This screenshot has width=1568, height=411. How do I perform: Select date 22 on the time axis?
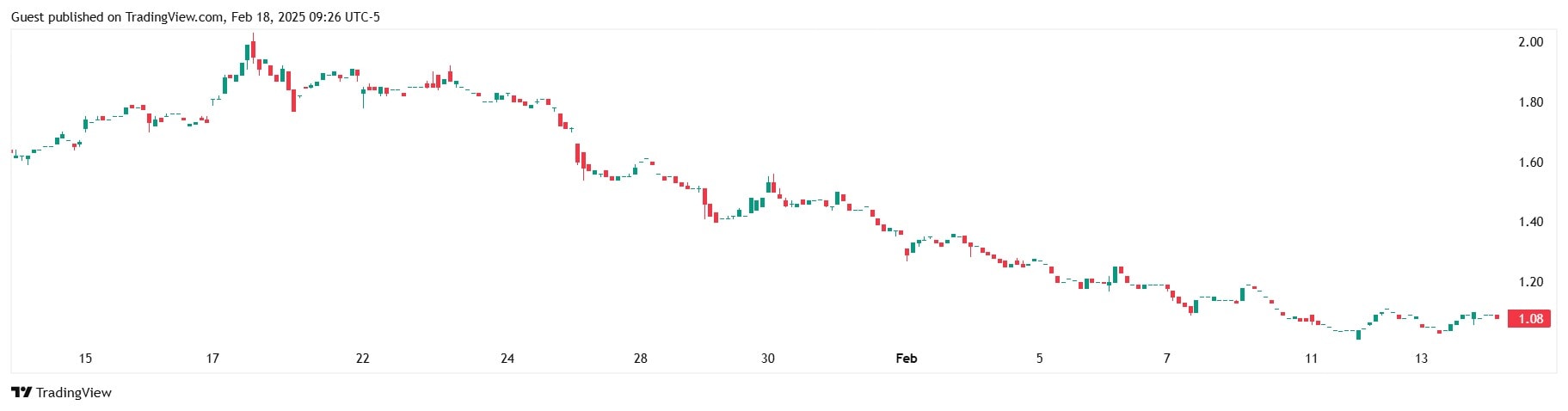click(363, 359)
